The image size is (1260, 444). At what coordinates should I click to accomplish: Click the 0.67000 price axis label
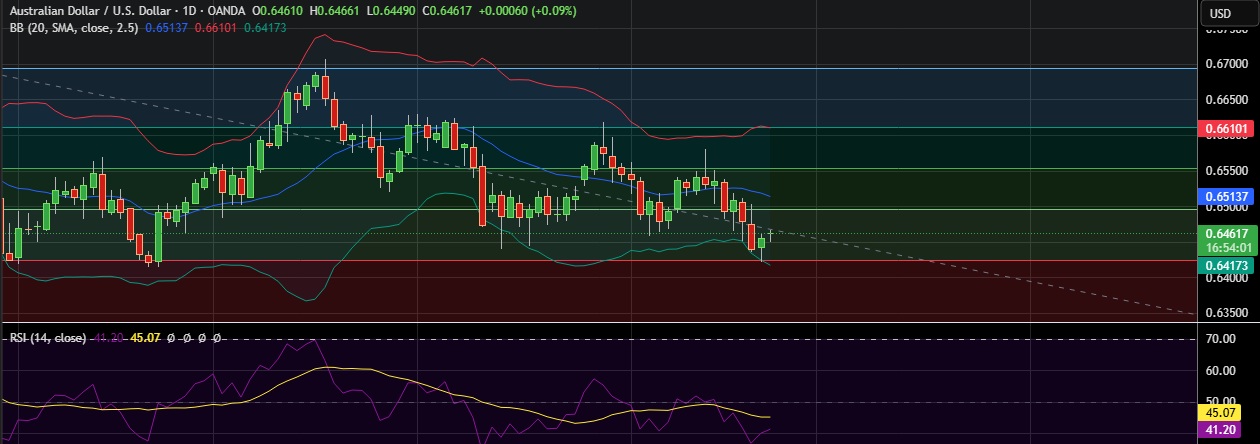click(x=1225, y=64)
